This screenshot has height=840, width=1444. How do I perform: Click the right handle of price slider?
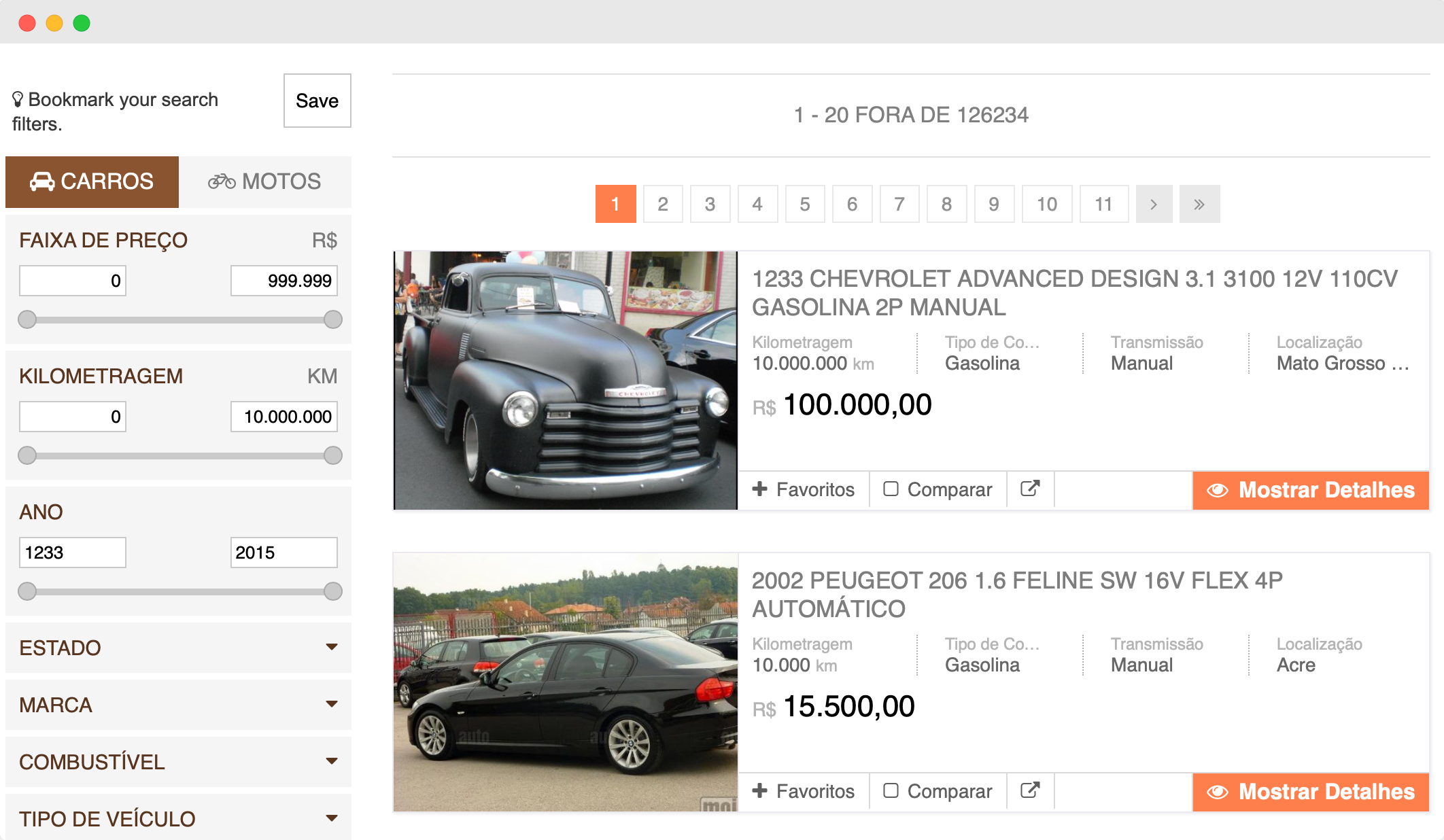pos(333,319)
